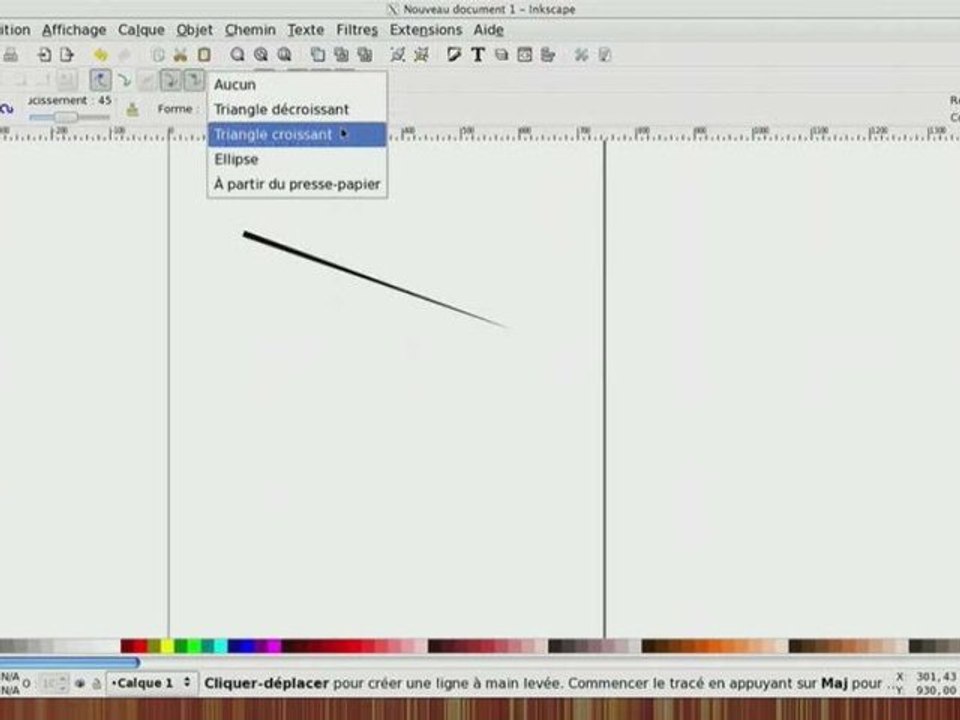Zoom to fit page icon
960x720 pixels.
[x=284, y=55]
